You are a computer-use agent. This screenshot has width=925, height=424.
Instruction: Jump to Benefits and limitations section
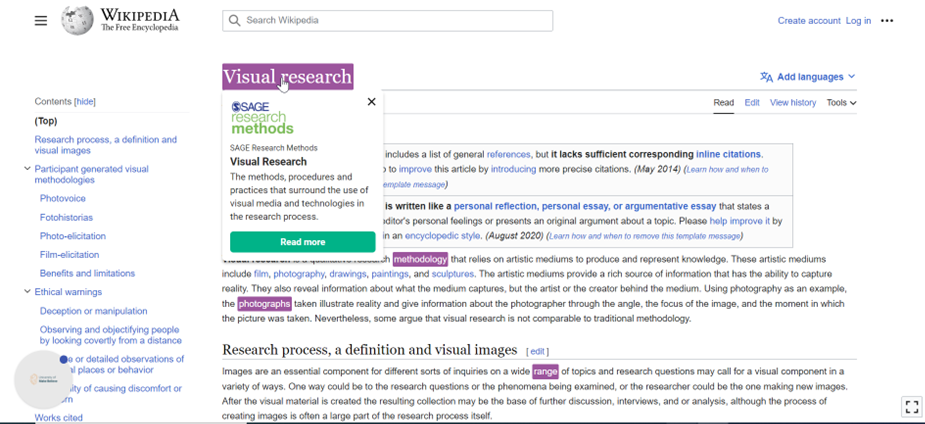pyautogui.click(x=87, y=273)
